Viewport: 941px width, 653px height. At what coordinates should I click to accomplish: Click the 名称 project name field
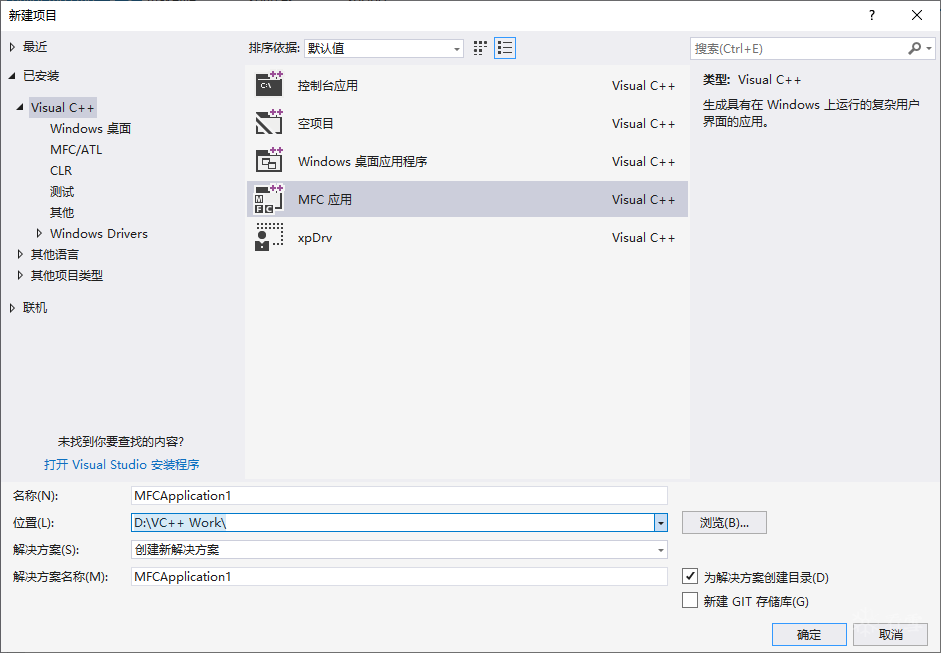pos(399,495)
